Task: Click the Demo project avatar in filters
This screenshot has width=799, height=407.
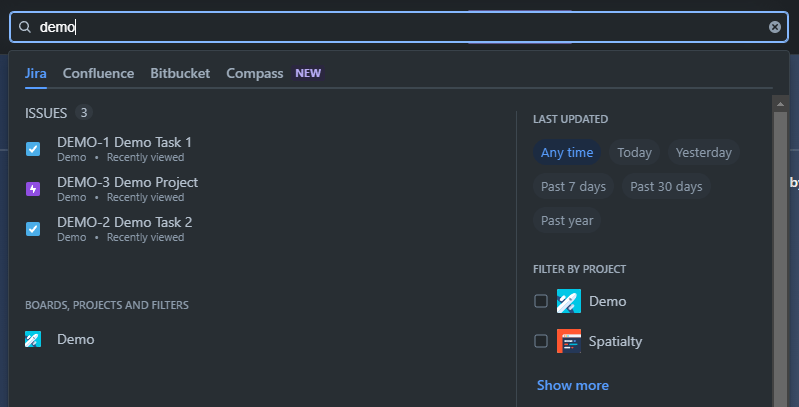Action: 569,301
